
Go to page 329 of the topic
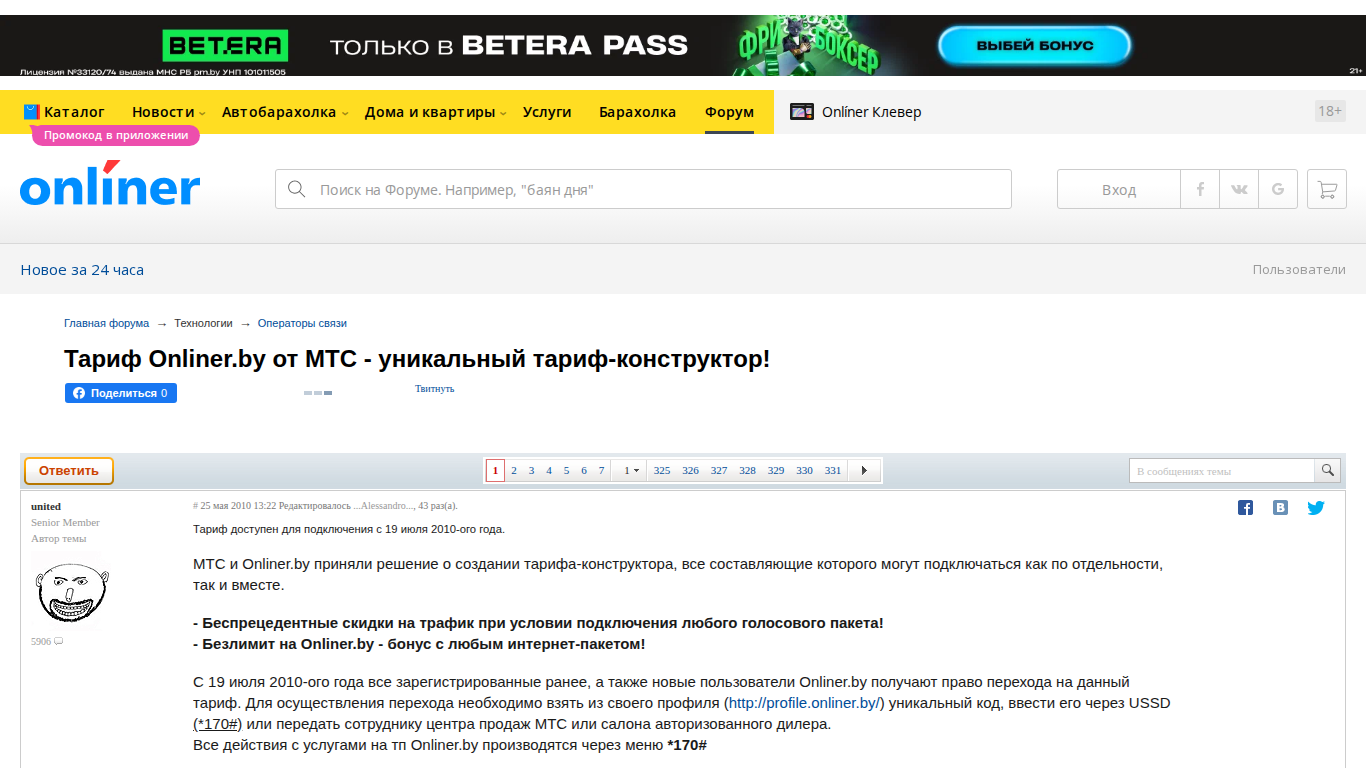point(776,470)
